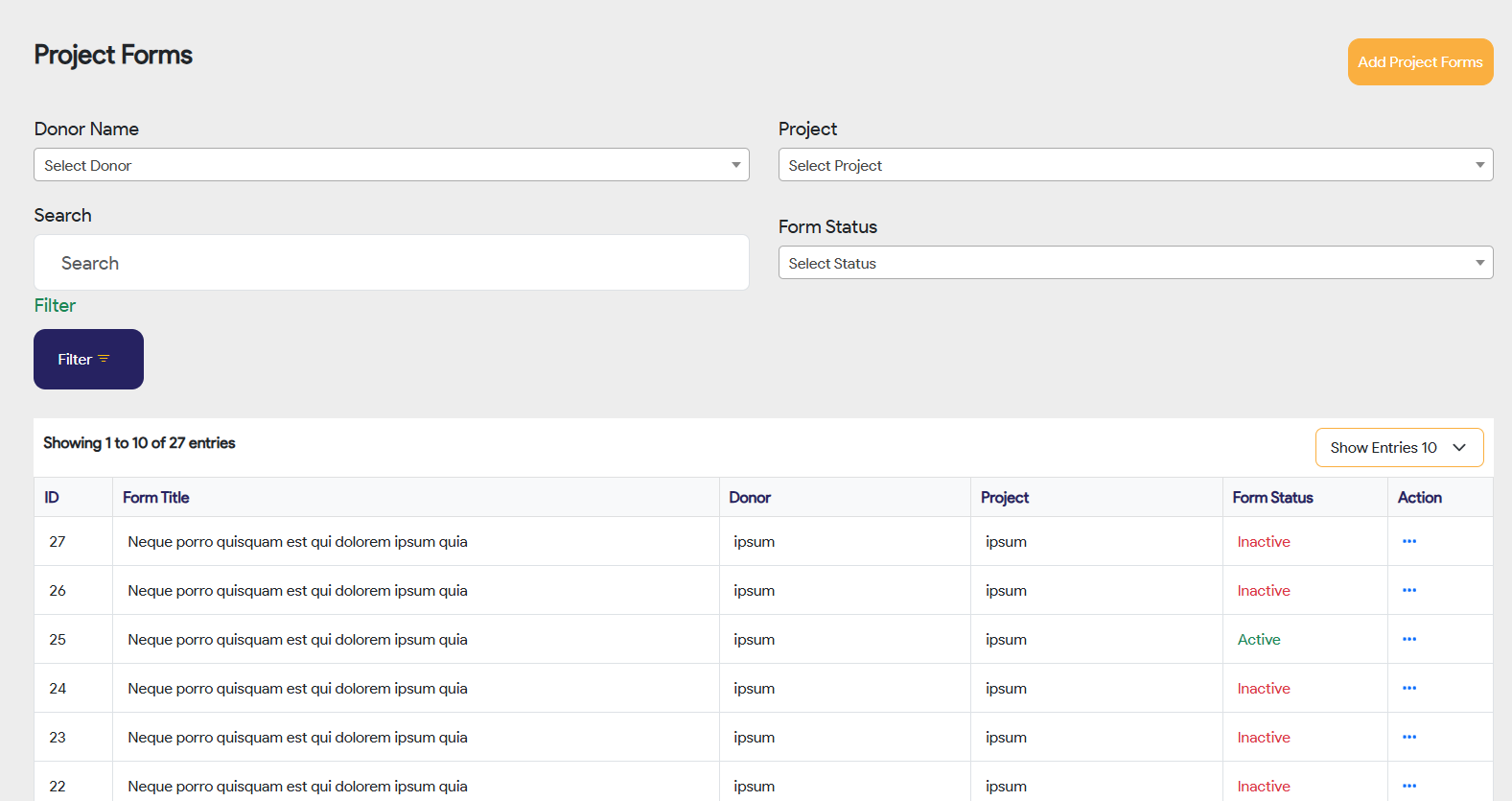
Task: Click the Project column header
Action: point(1005,498)
